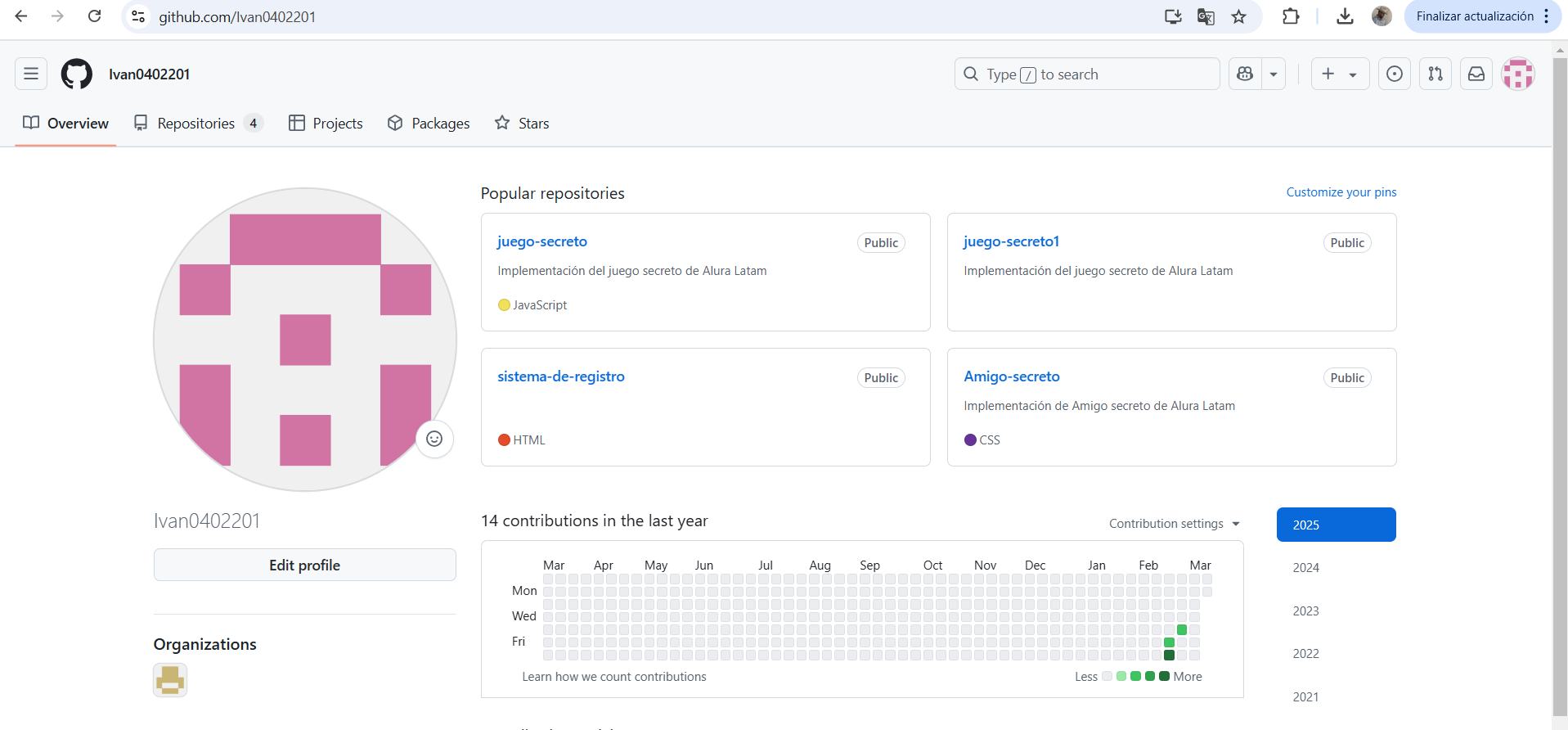The width and height of the screenshot is (1568, 730).
Task: Go to GitHub home via Octocat logo
Action: pos(77,74)
